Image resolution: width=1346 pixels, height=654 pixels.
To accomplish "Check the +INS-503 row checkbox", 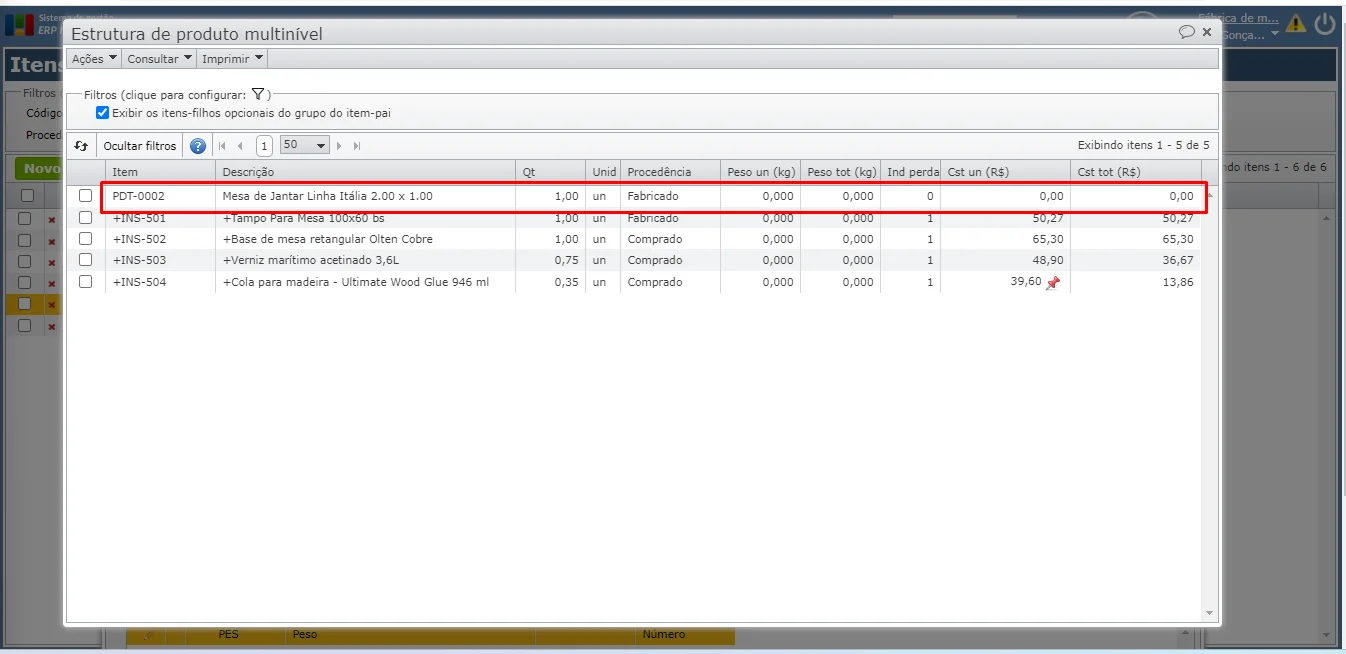I will (x=86, y=260).
